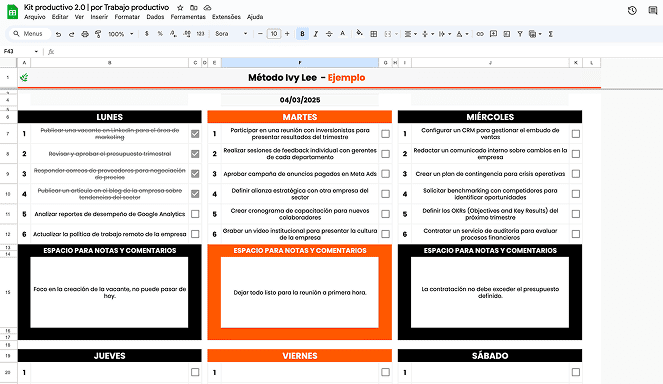The width and height of the screenshot is (663, 384).
Task: Insert a comment
Action: point(493,34)
